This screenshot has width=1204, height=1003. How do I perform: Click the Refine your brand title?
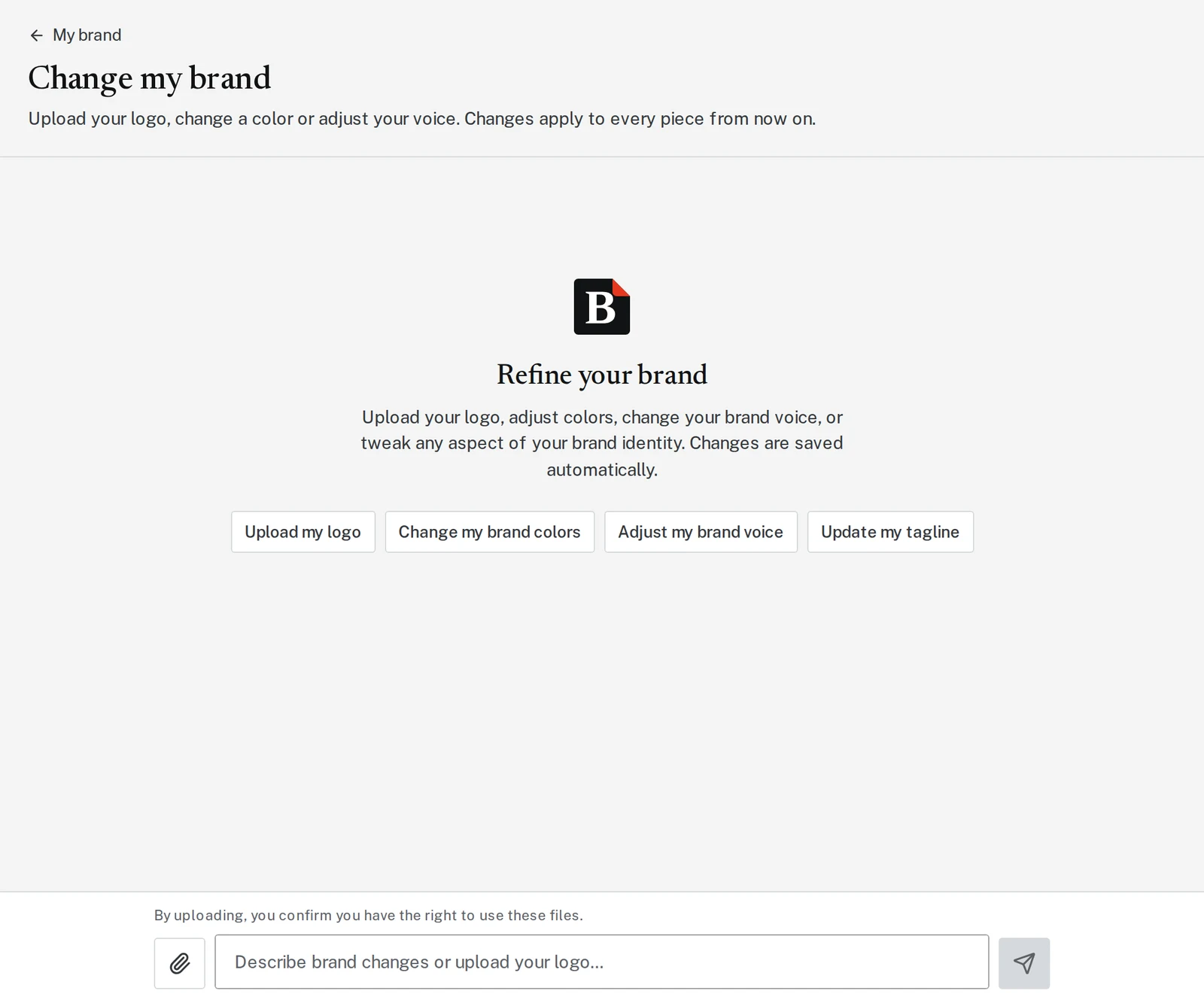coord(602,375)
